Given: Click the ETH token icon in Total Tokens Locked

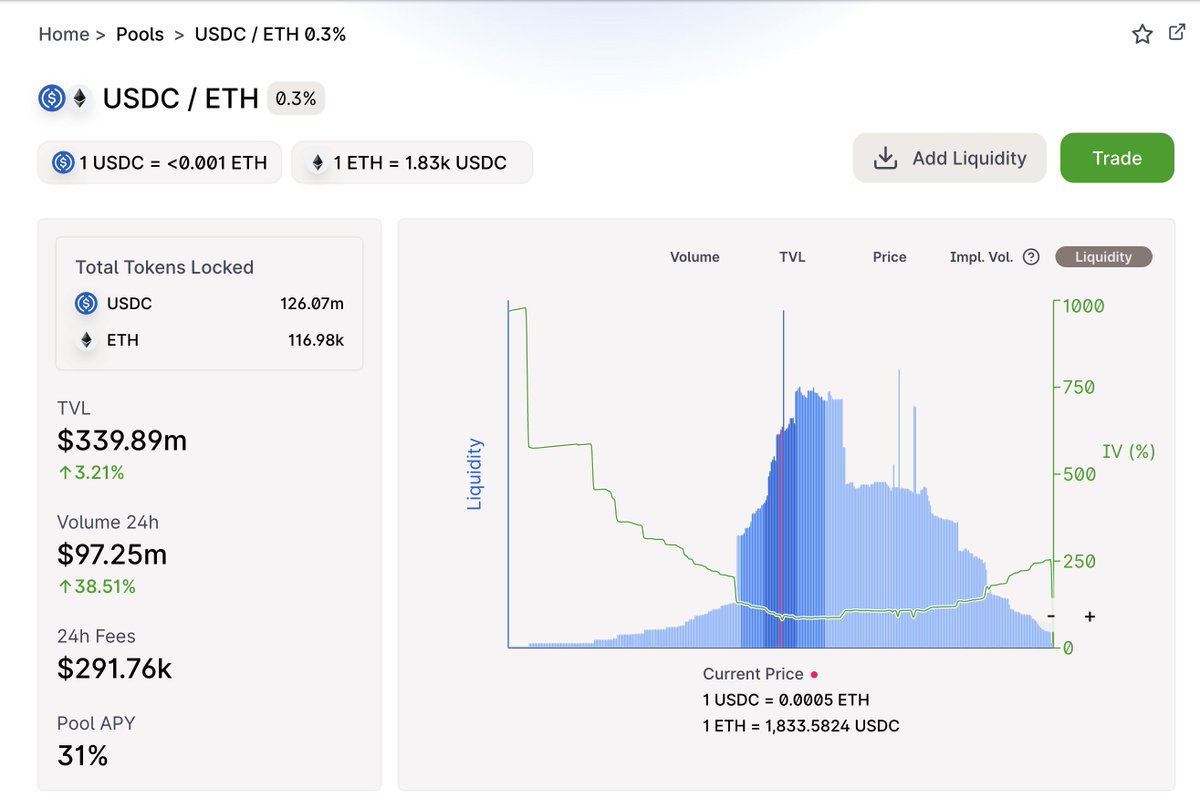Looking at the screenshot, I should click(86, 340).
